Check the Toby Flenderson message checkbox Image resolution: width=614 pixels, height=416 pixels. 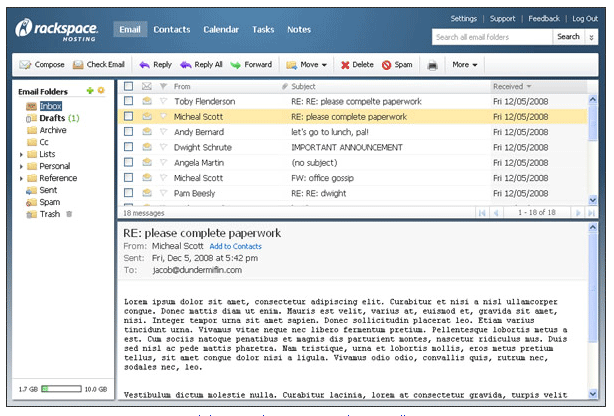point(128,101)
